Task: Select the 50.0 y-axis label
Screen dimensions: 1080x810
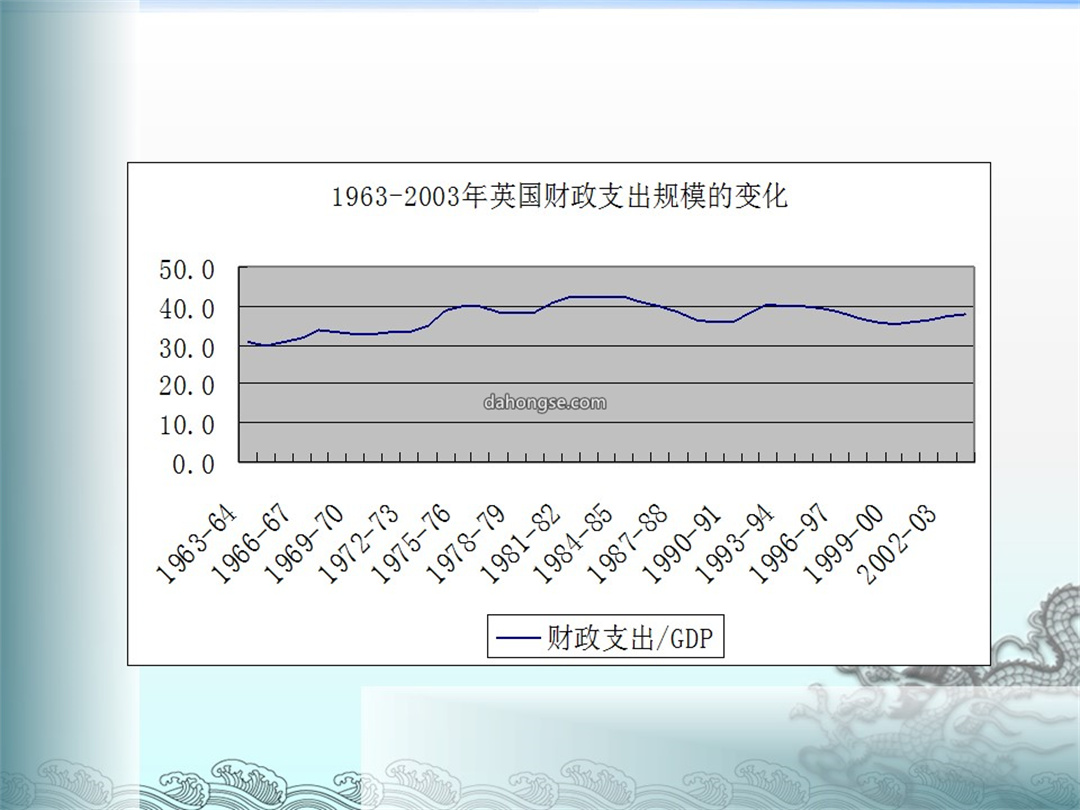Action: click(x=187, y=270)
